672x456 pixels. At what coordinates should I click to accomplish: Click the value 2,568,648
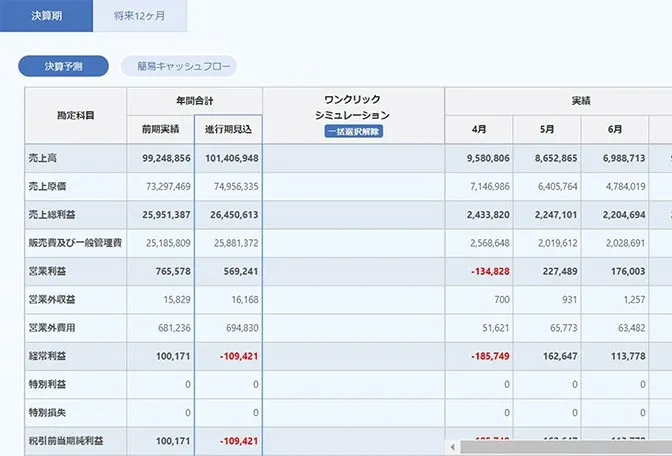pos(490,243)
